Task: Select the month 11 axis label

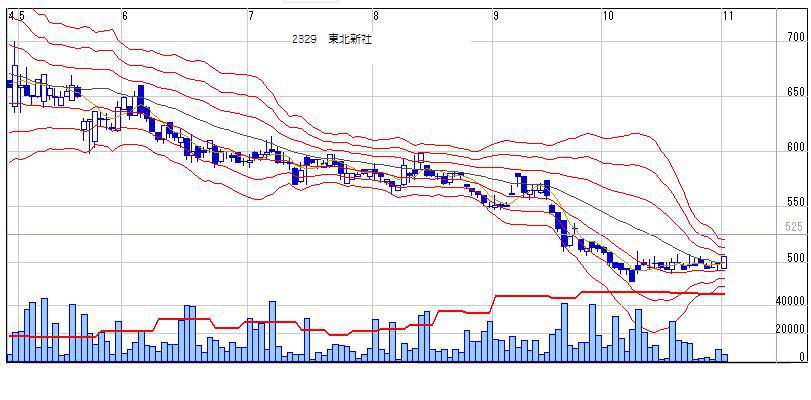Action: point(728,16)
